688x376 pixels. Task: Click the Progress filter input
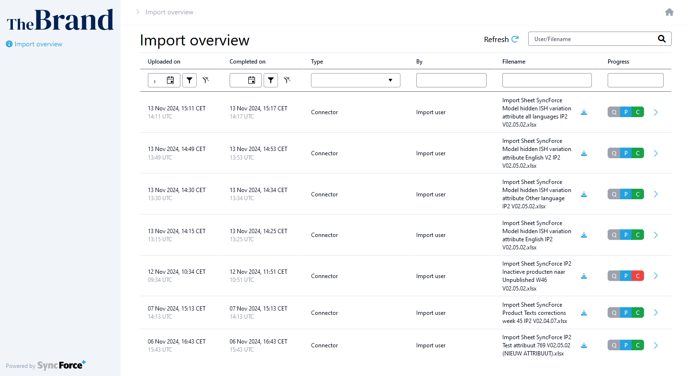[x=635, y=80]
